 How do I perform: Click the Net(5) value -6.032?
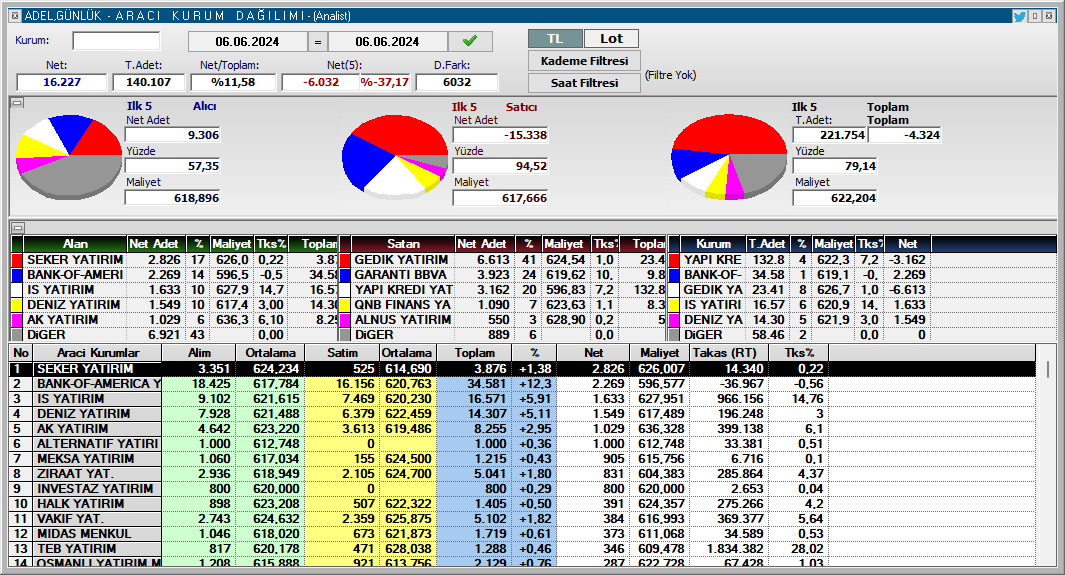(x=321, y=82)
